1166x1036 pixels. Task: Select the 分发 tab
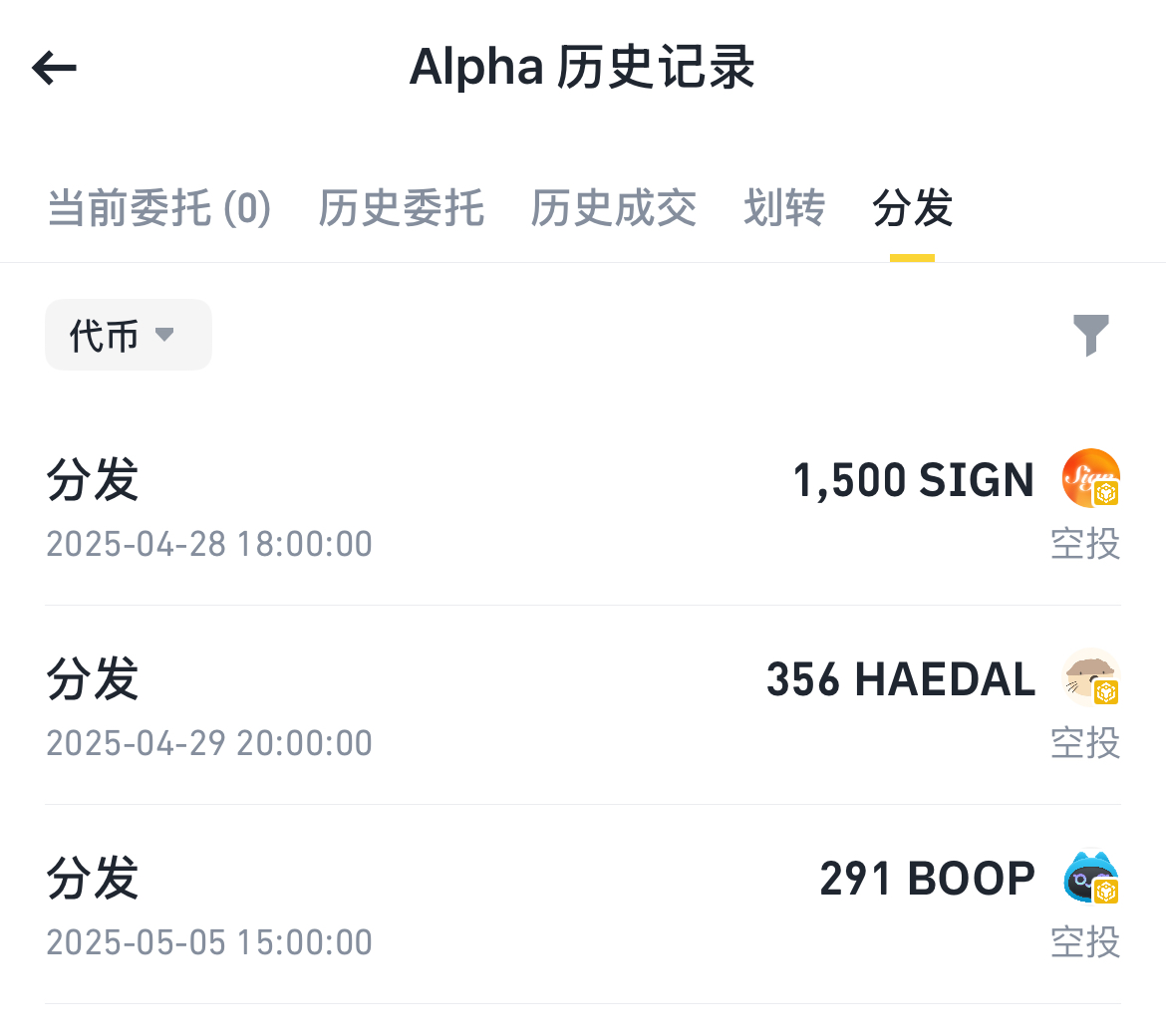pos(913,207)
